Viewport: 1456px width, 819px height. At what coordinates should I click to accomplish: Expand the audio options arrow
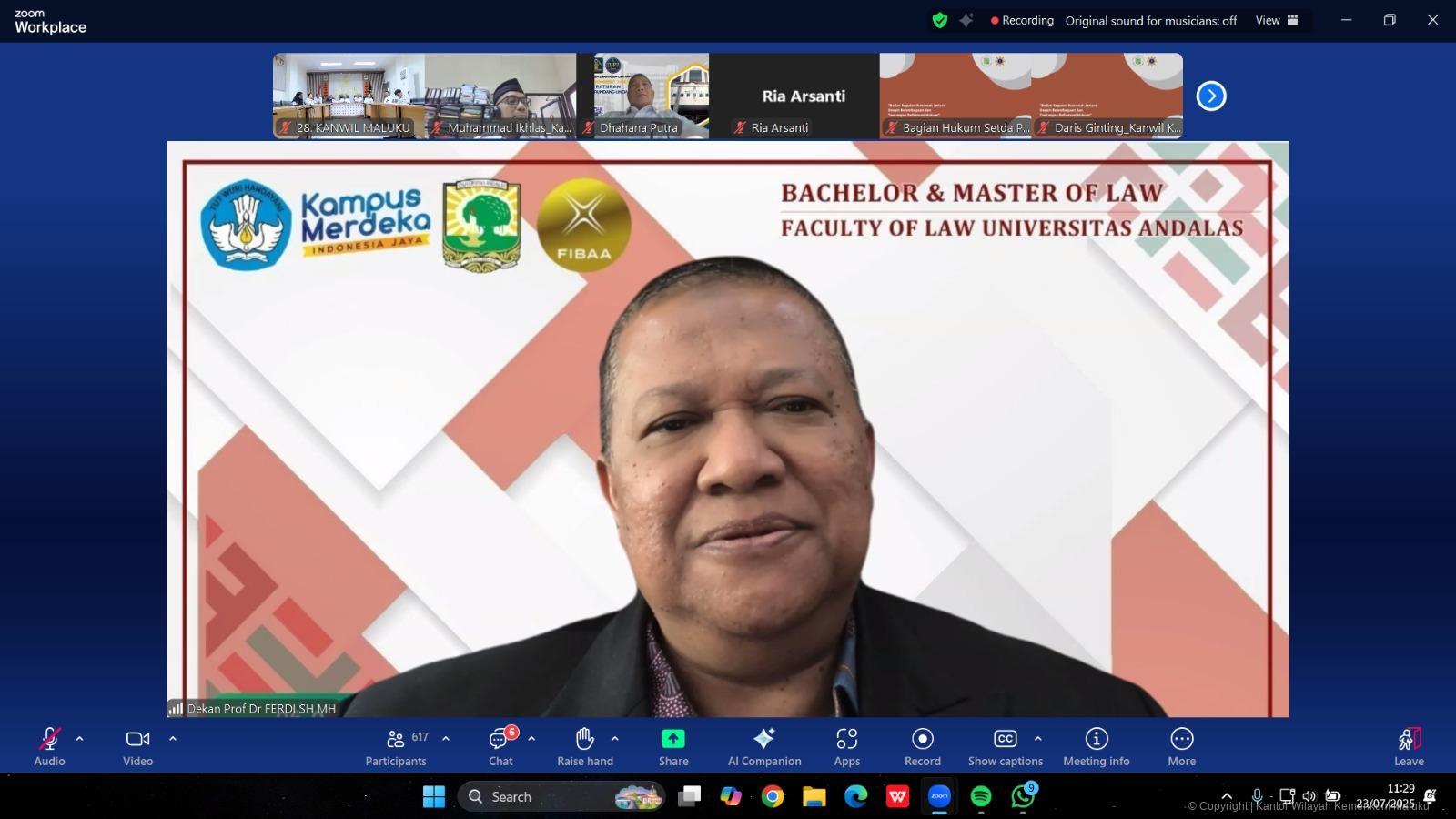pyautogui.click(x=80, y=739)
